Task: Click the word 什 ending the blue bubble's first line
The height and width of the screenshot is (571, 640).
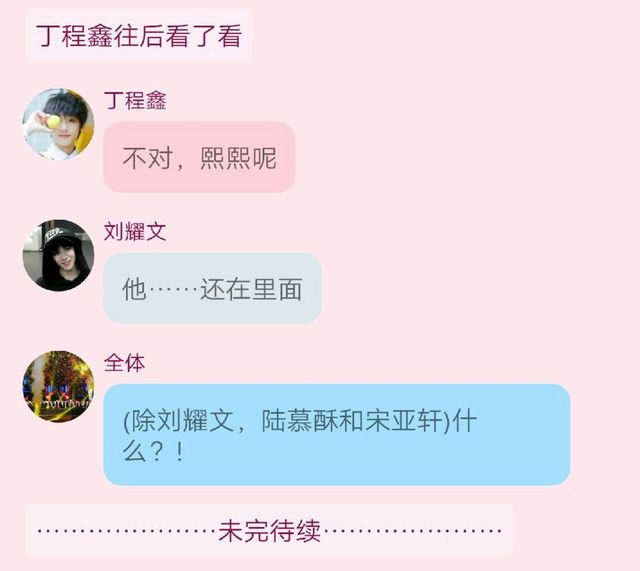Action: click(464, 420)
